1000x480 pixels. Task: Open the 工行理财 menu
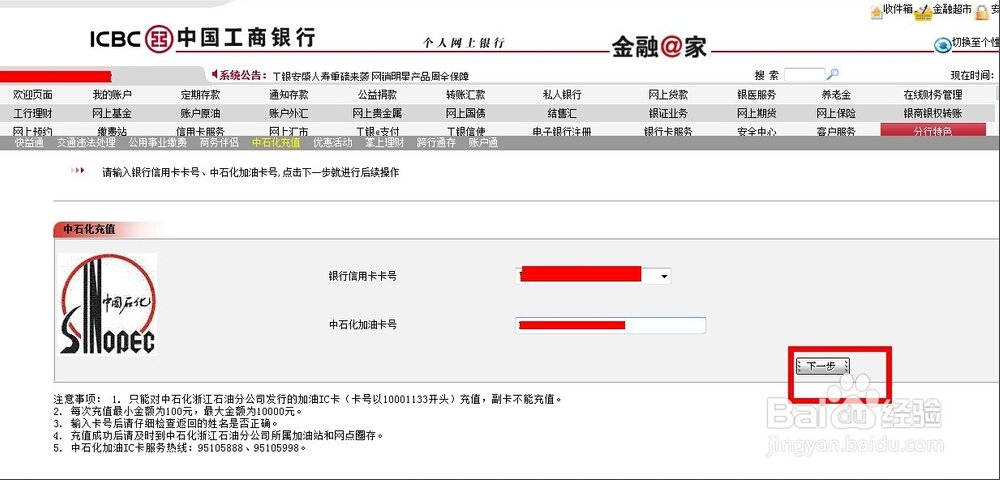tap(33, 113)
